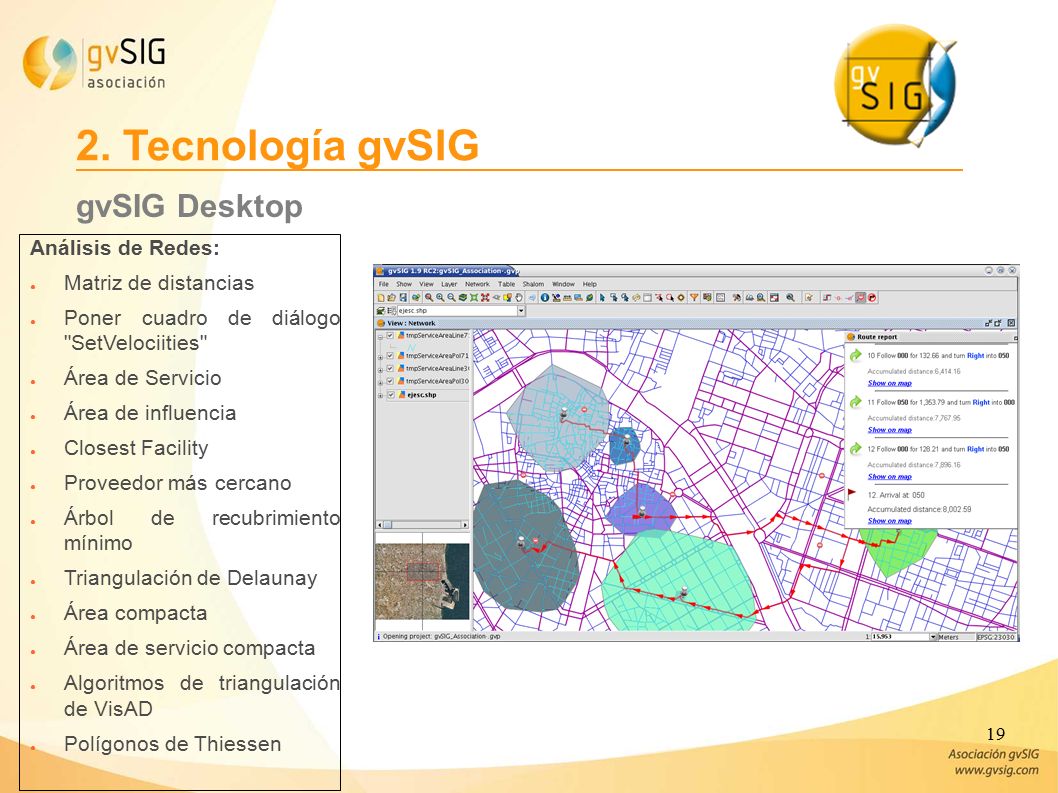The height and width of the screenshot is (793, 1058).
Task: Maximize the View : Network internal window
Action: pos(998,323)
